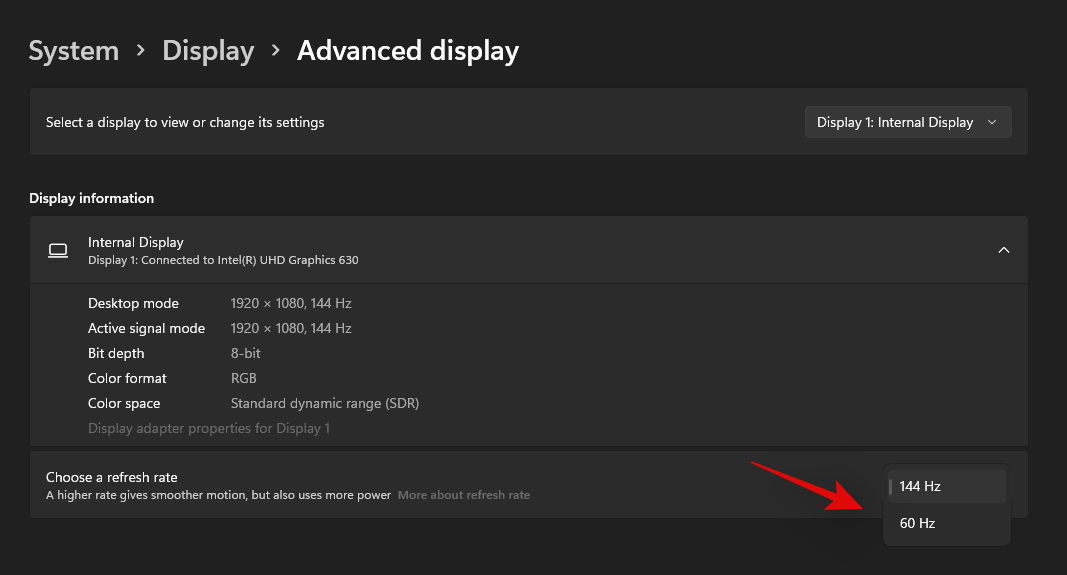The width and height of the screenshot is (1067, 575).
Task: Select the 144 Hz refresh rate option
Action: click(x=946, y=486)
